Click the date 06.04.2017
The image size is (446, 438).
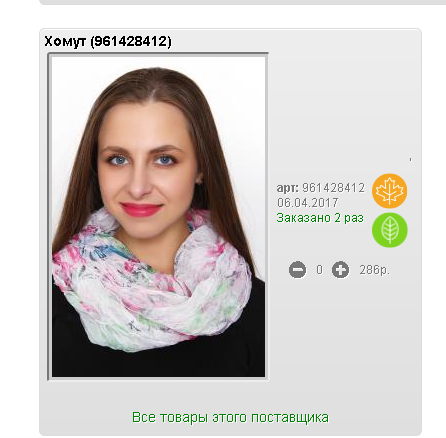(x=308, y=203)
